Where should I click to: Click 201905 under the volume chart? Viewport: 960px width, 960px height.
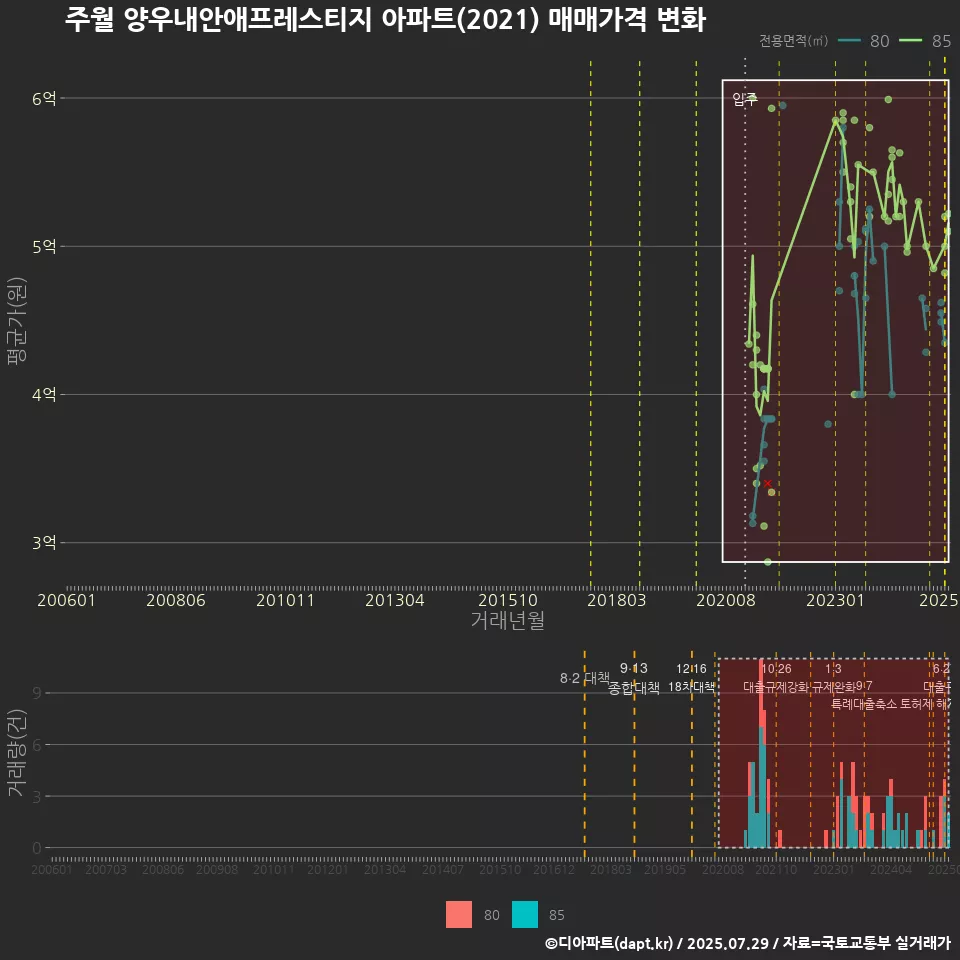(665, 869)
